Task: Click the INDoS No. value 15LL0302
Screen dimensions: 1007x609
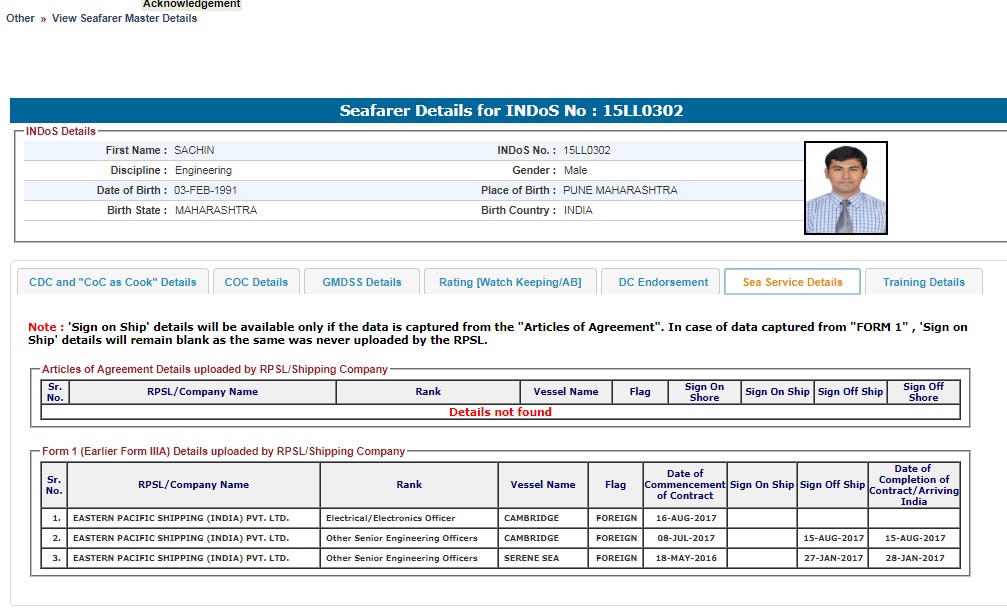Action: [x=587, y=150]
